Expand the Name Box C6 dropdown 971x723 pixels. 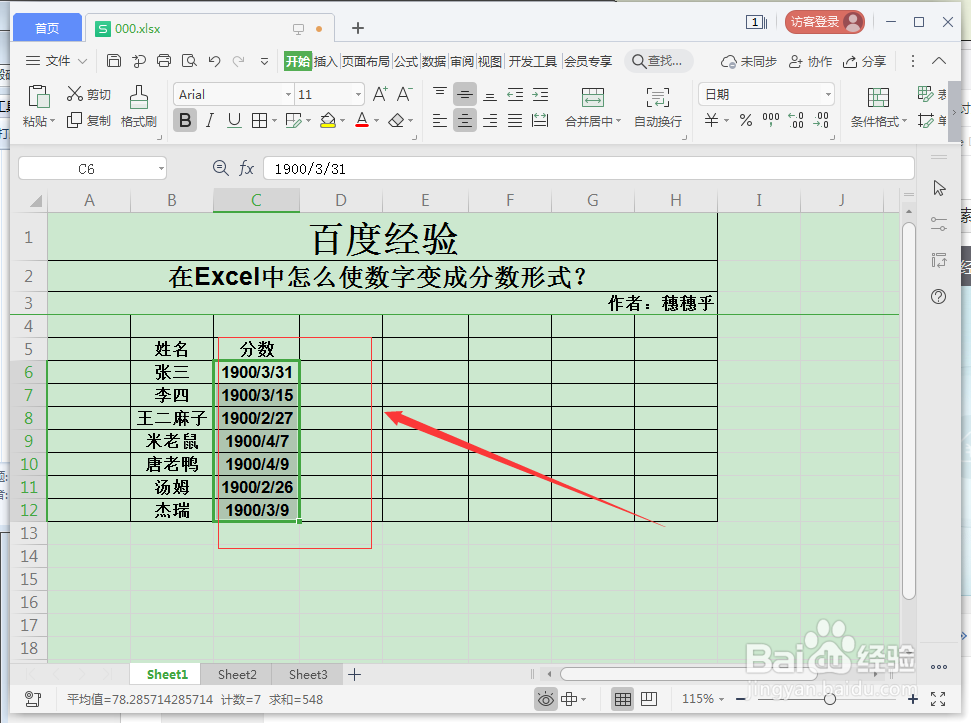pos(161,168)
